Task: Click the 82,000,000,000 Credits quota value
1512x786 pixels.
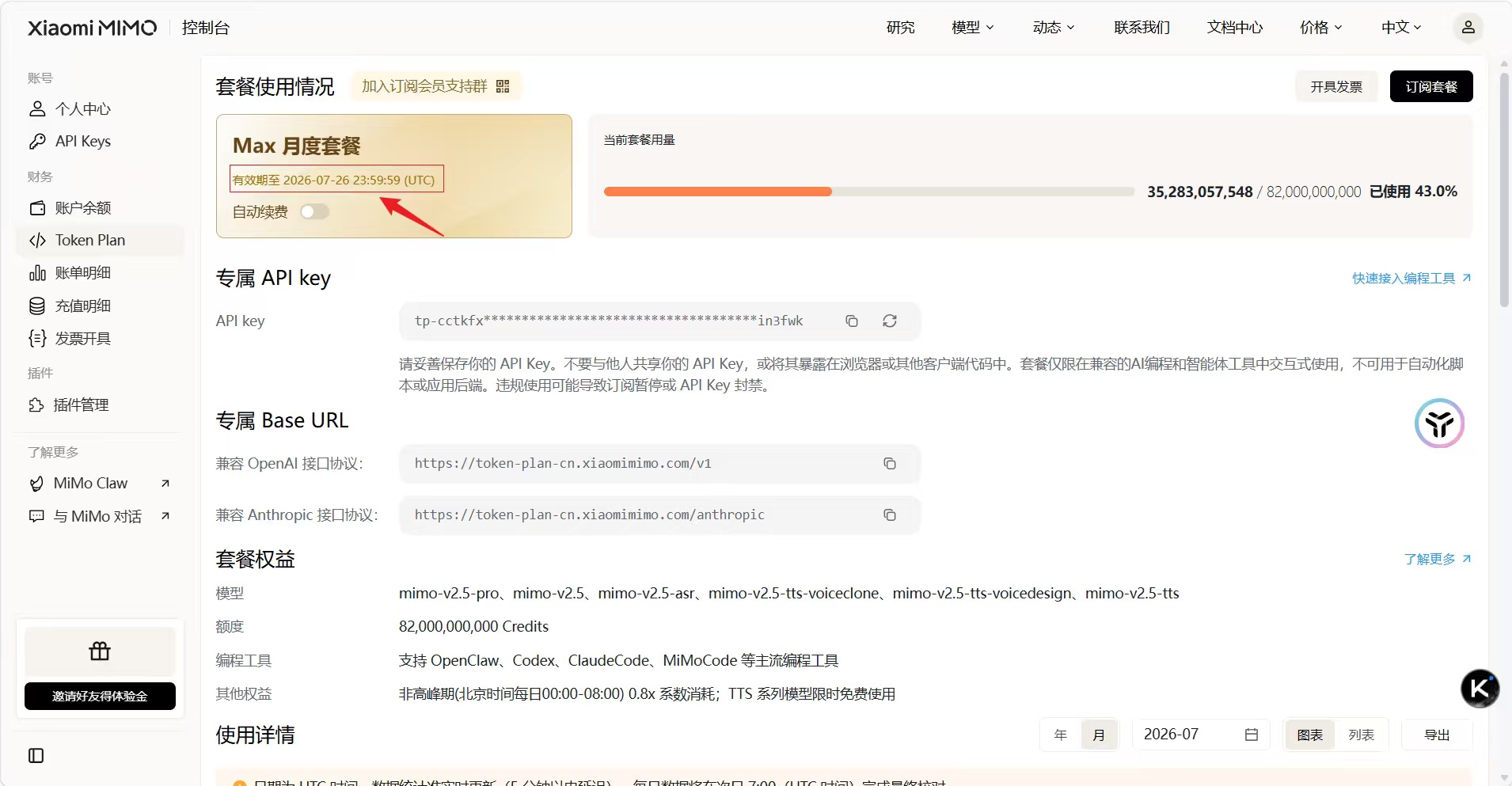Action: [473, 626]
